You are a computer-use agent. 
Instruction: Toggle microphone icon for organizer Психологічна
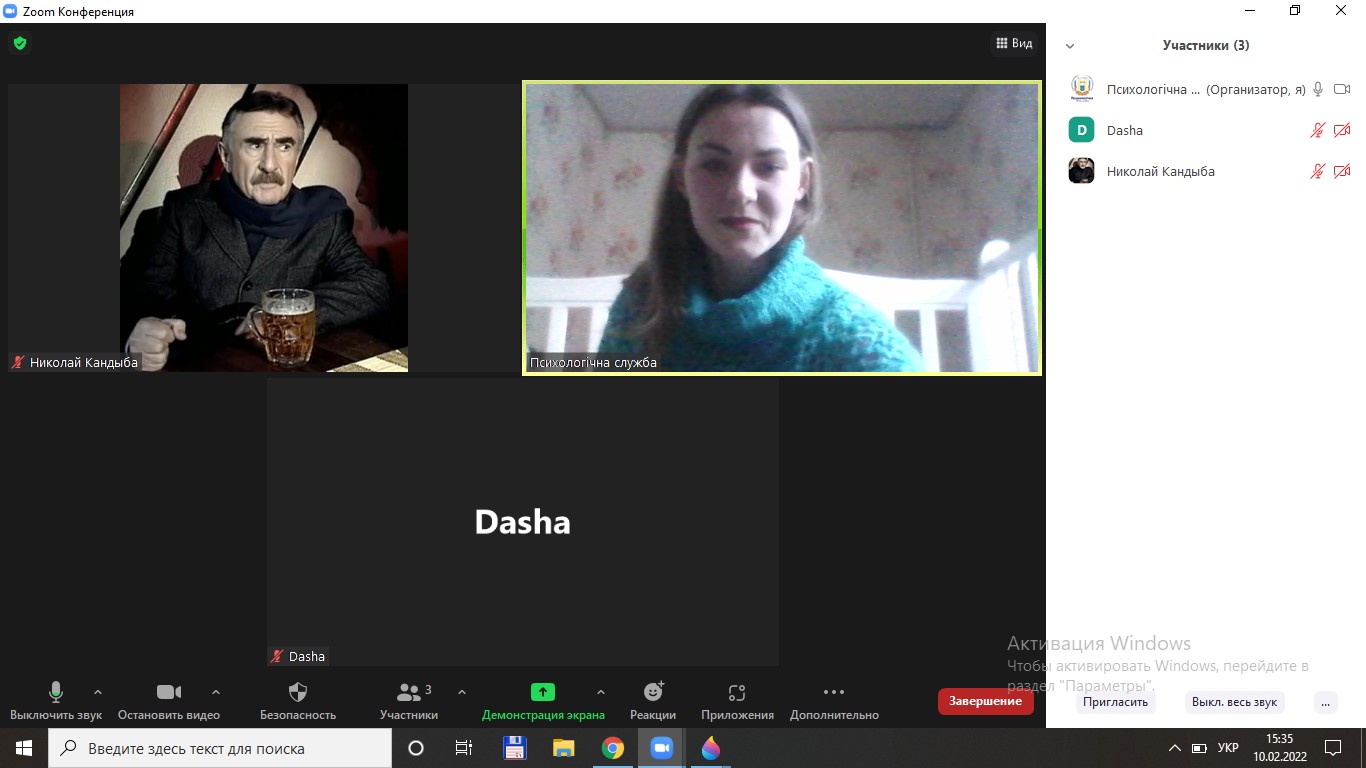[1318, 89]
